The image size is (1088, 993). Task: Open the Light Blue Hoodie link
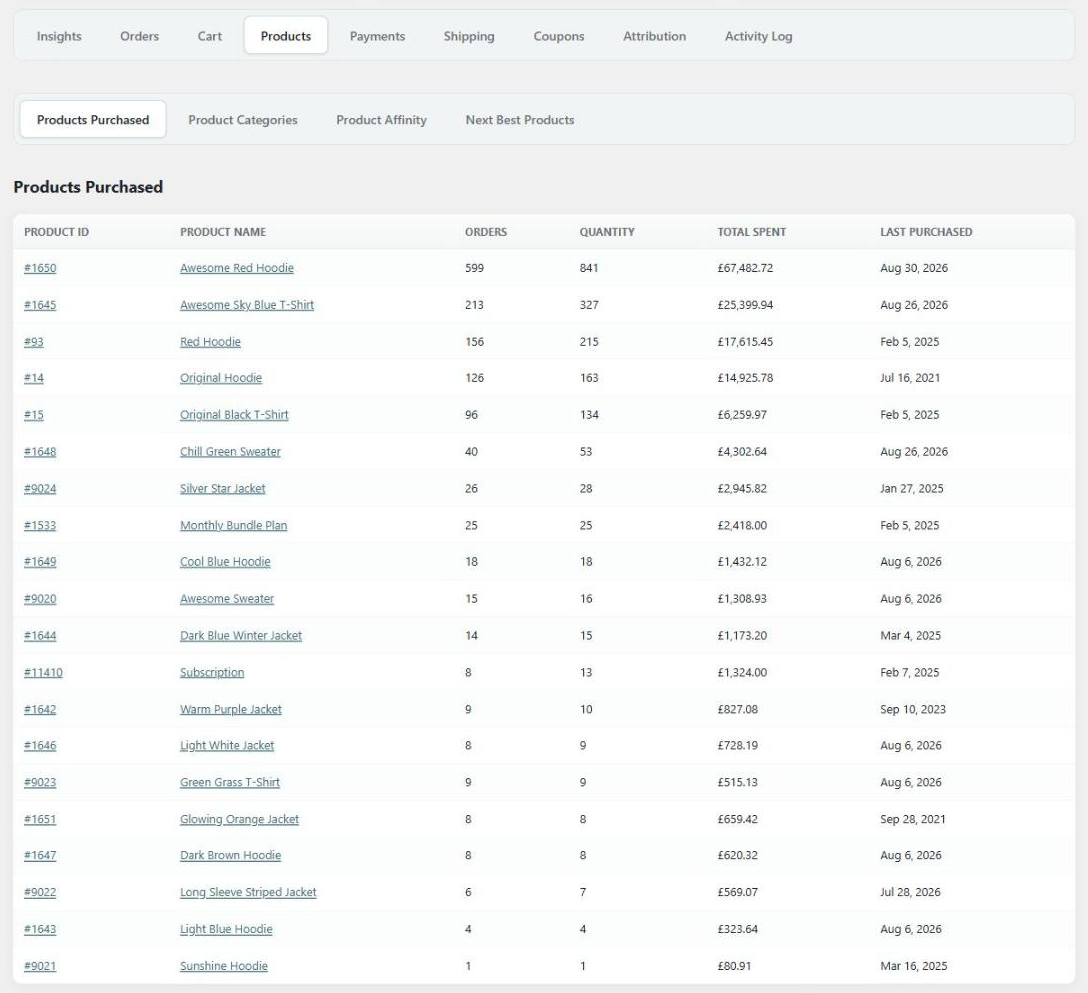226,928
